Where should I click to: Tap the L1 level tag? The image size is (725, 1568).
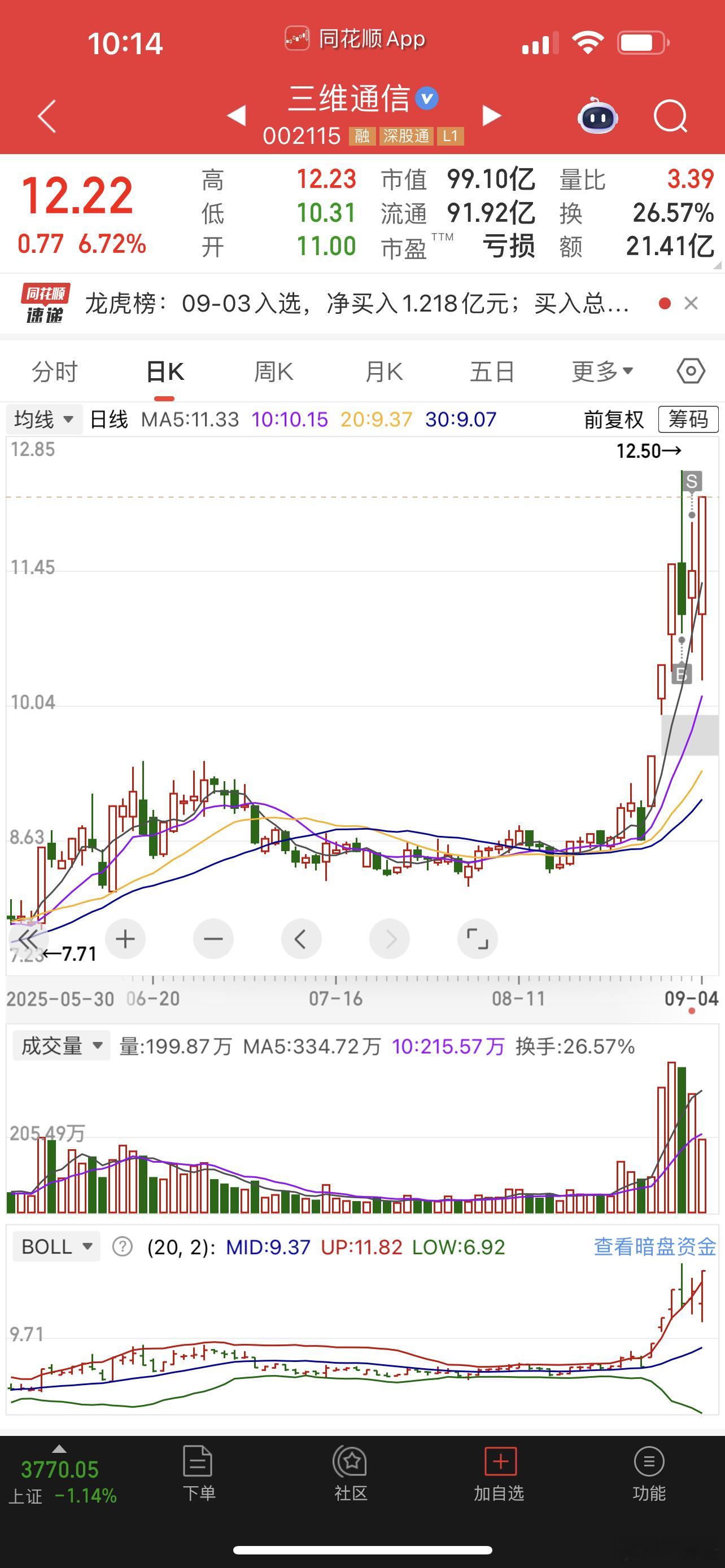point(451,135)
